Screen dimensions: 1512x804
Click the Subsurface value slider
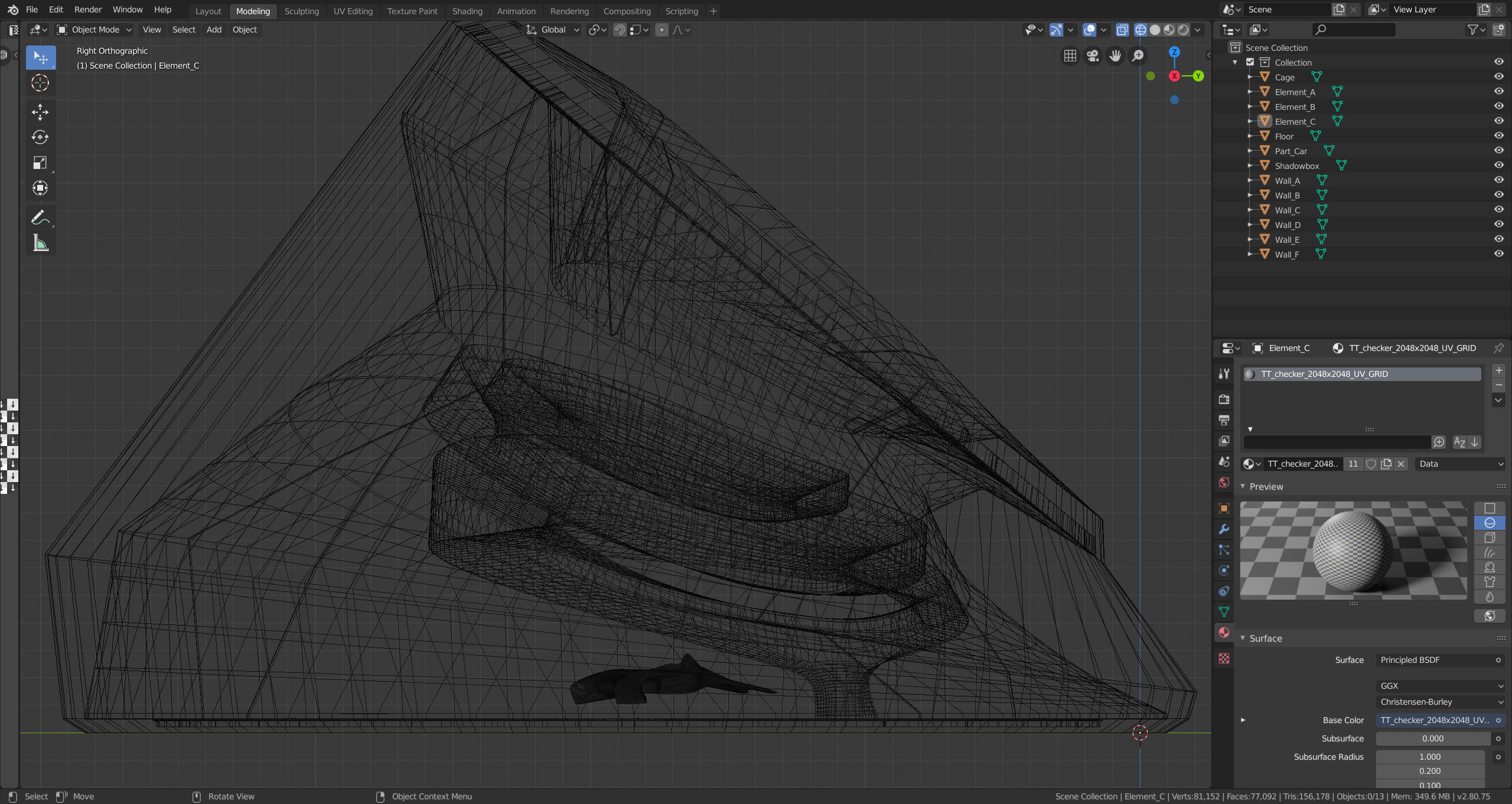point(1432,738)
